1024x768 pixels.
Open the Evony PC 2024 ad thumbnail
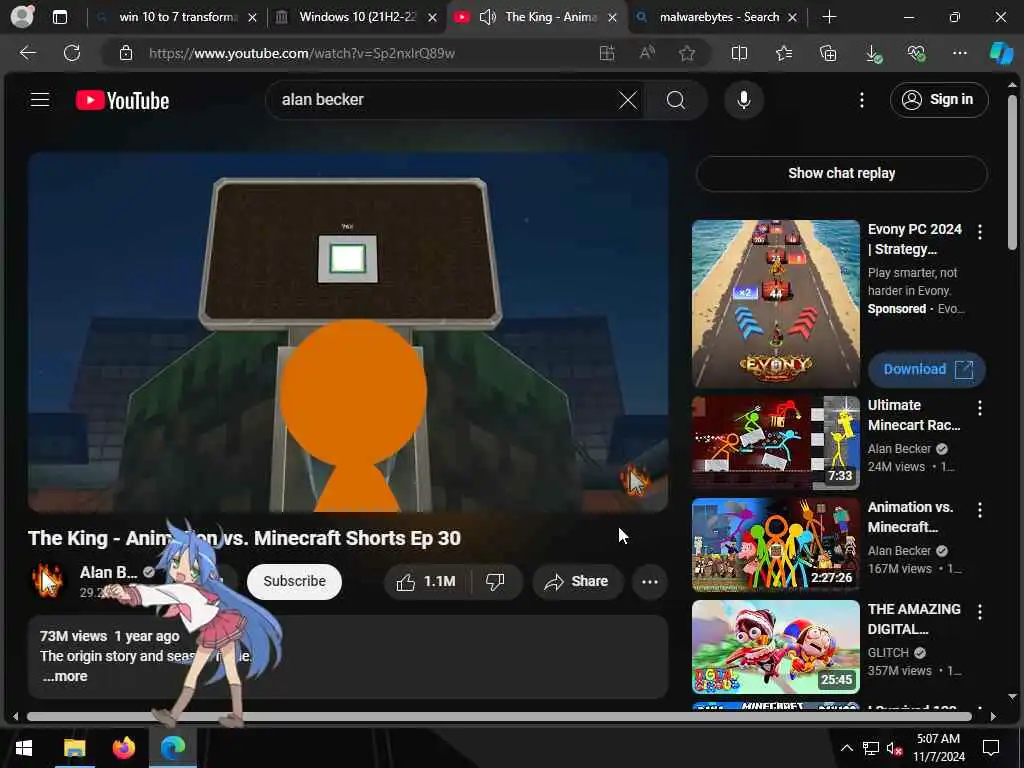pyautogui.click(x=776, y=304)
